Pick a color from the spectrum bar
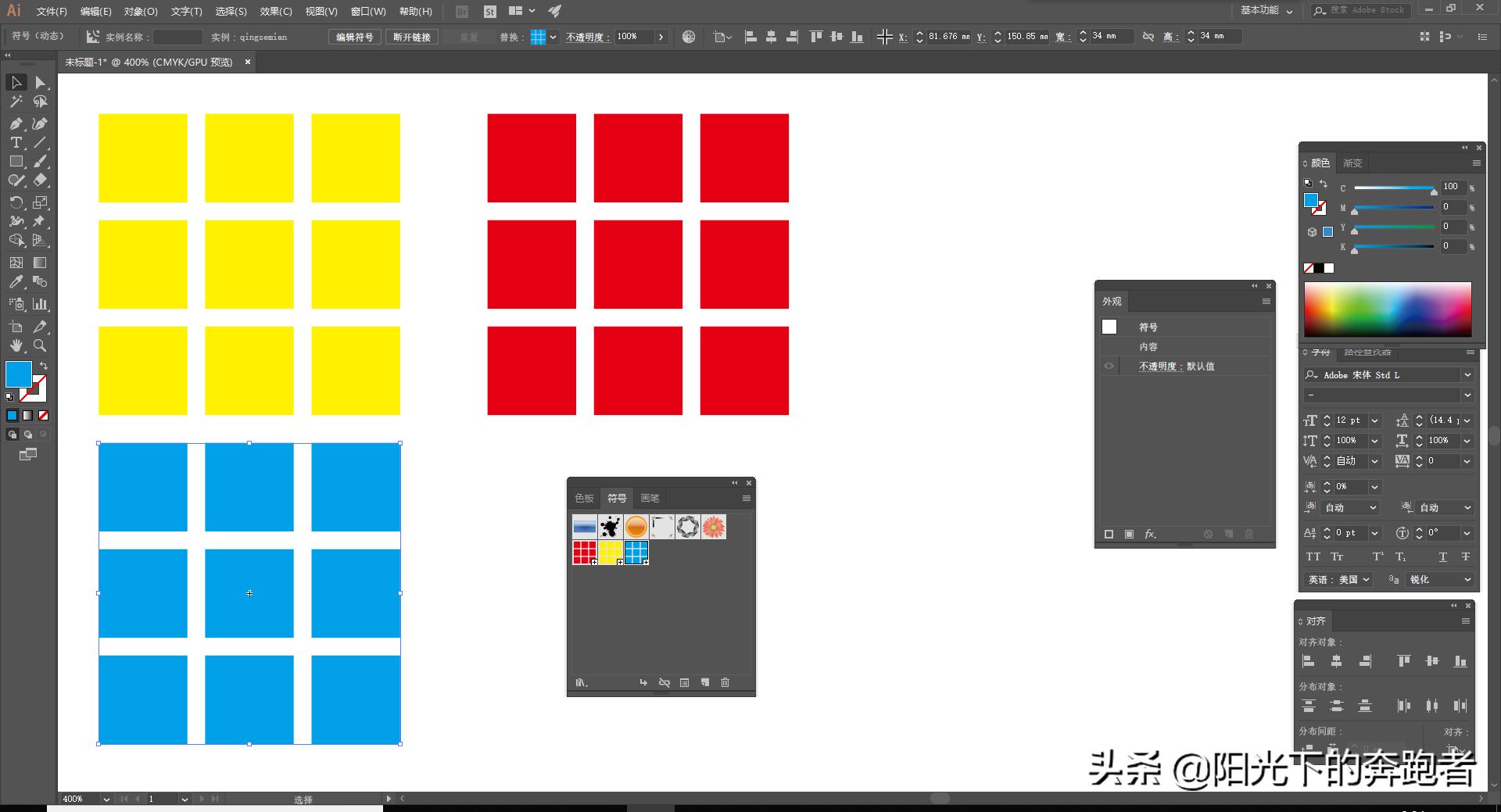 pos(1387,309)
